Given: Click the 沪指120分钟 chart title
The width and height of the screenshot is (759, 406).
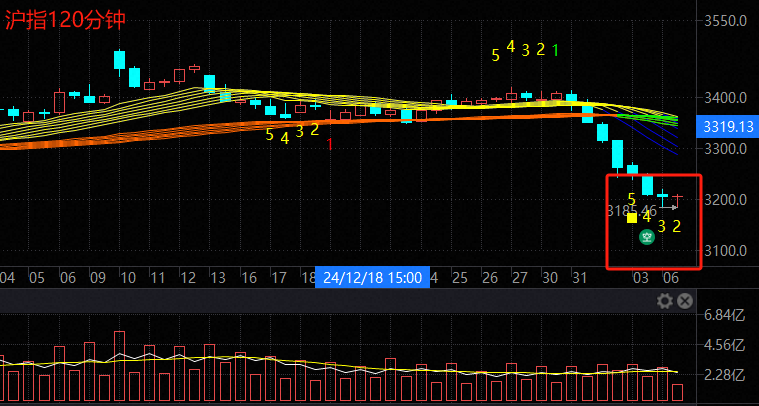Looking at the screenshot, I should tap(65, 21).
